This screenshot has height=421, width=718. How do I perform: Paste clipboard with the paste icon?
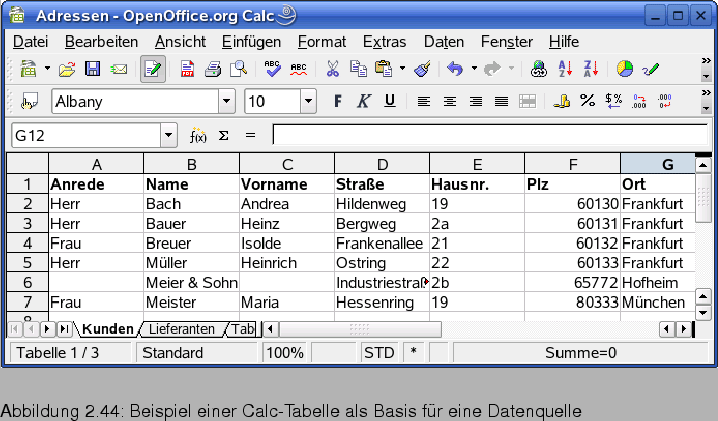[x=383, y=69]
